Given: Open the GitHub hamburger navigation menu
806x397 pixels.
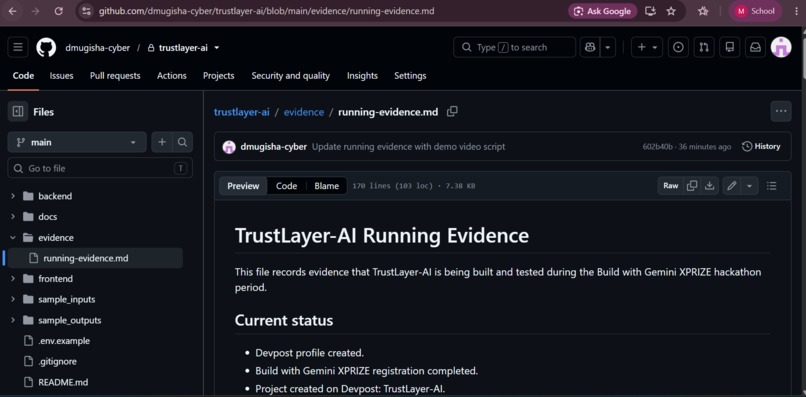Looking at the screenshot, I should 18,47.
